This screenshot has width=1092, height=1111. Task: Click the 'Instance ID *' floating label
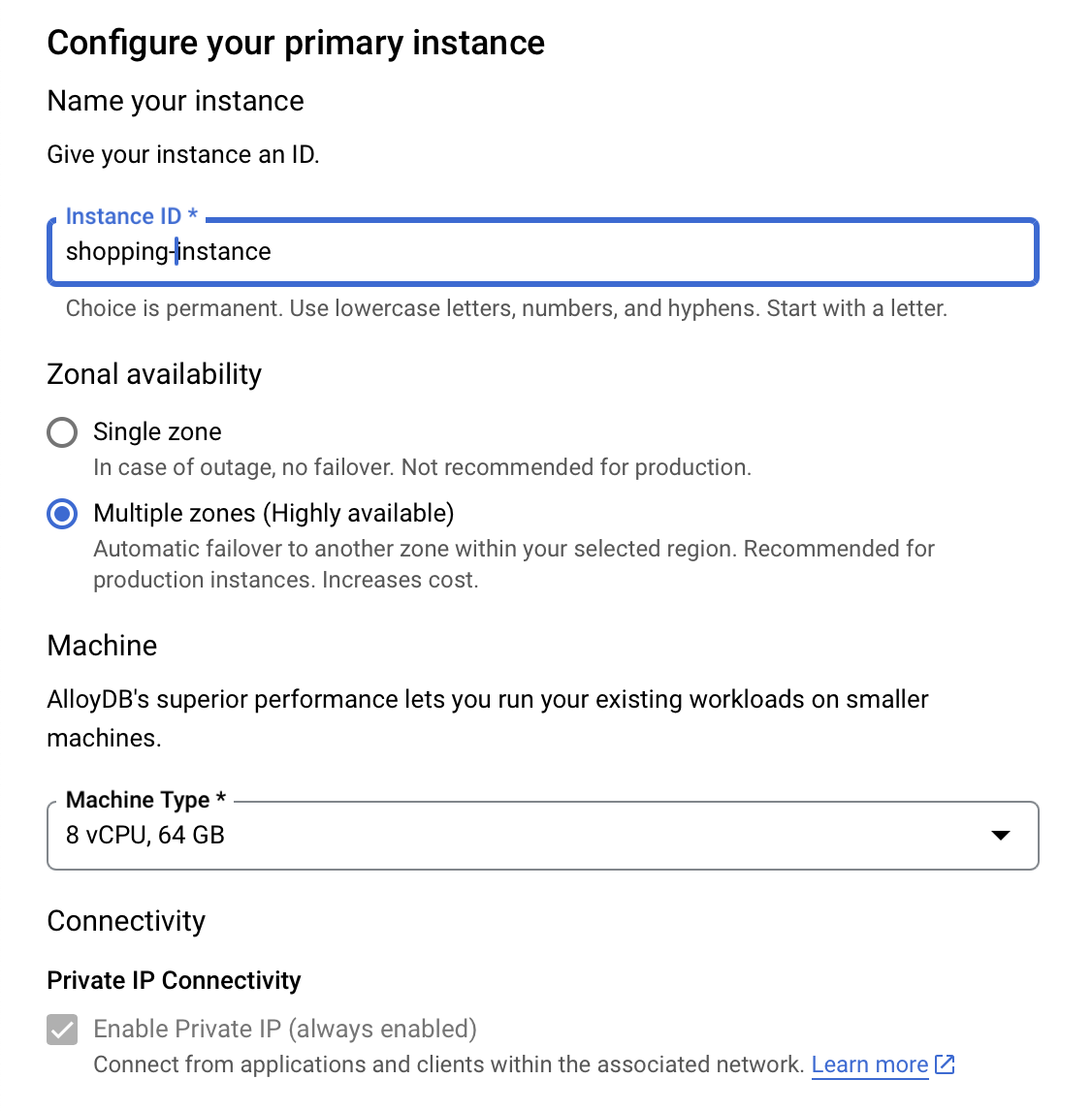tap(131, 216)
